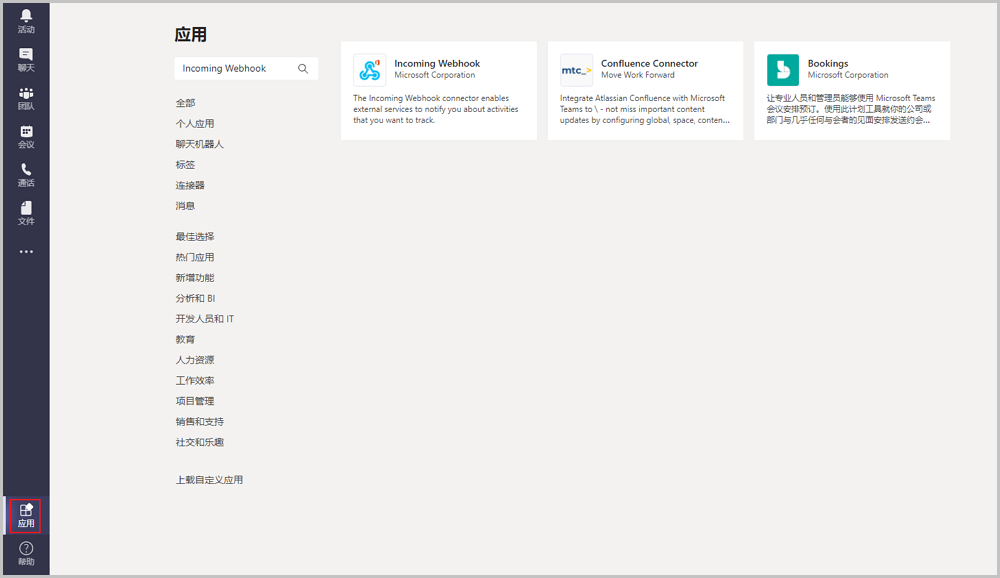This screenshot has width=1000, height=578.
Task: Select the 应用 (Apps) icon in sidebar
Action: click(26, 516)
